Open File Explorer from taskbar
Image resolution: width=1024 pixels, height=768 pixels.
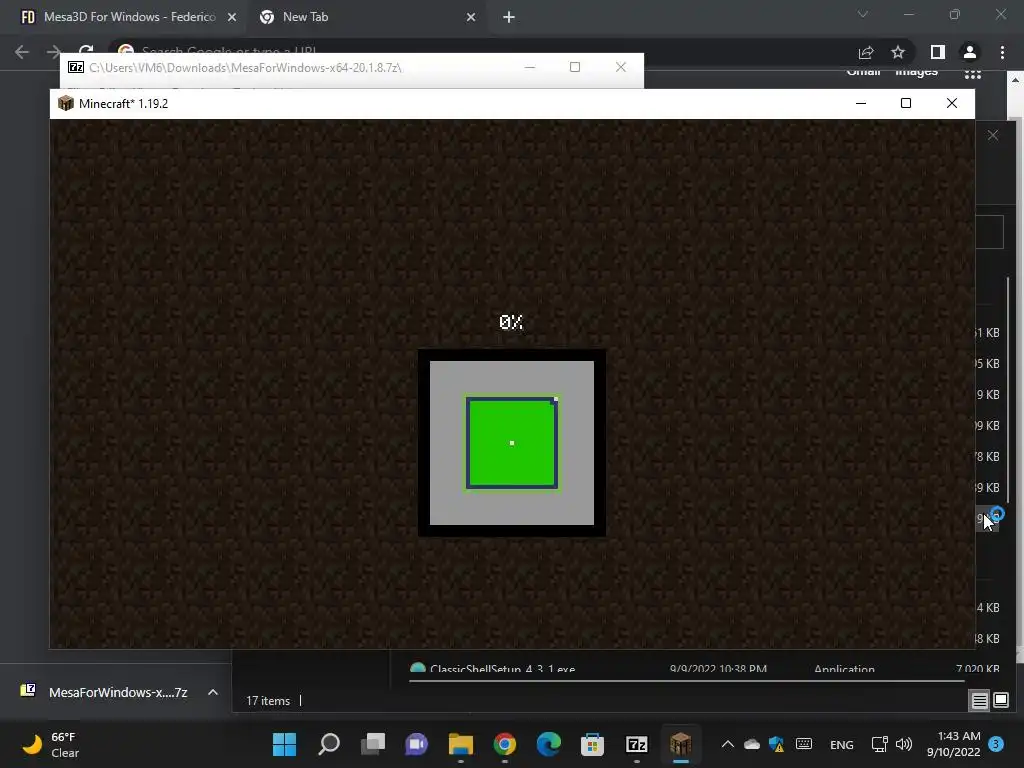461,744
